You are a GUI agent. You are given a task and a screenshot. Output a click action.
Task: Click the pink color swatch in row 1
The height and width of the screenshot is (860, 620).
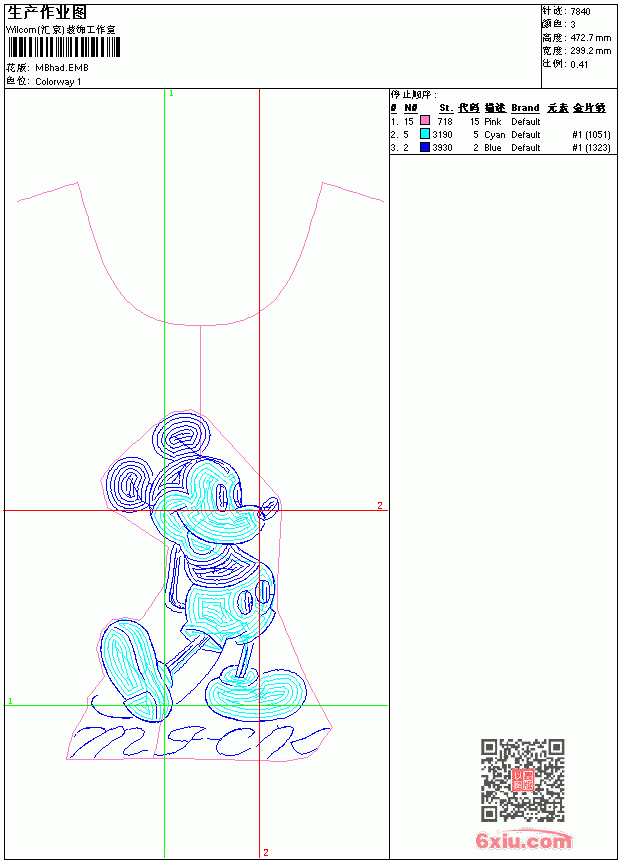pyautogui.click(x=425, y=121)
